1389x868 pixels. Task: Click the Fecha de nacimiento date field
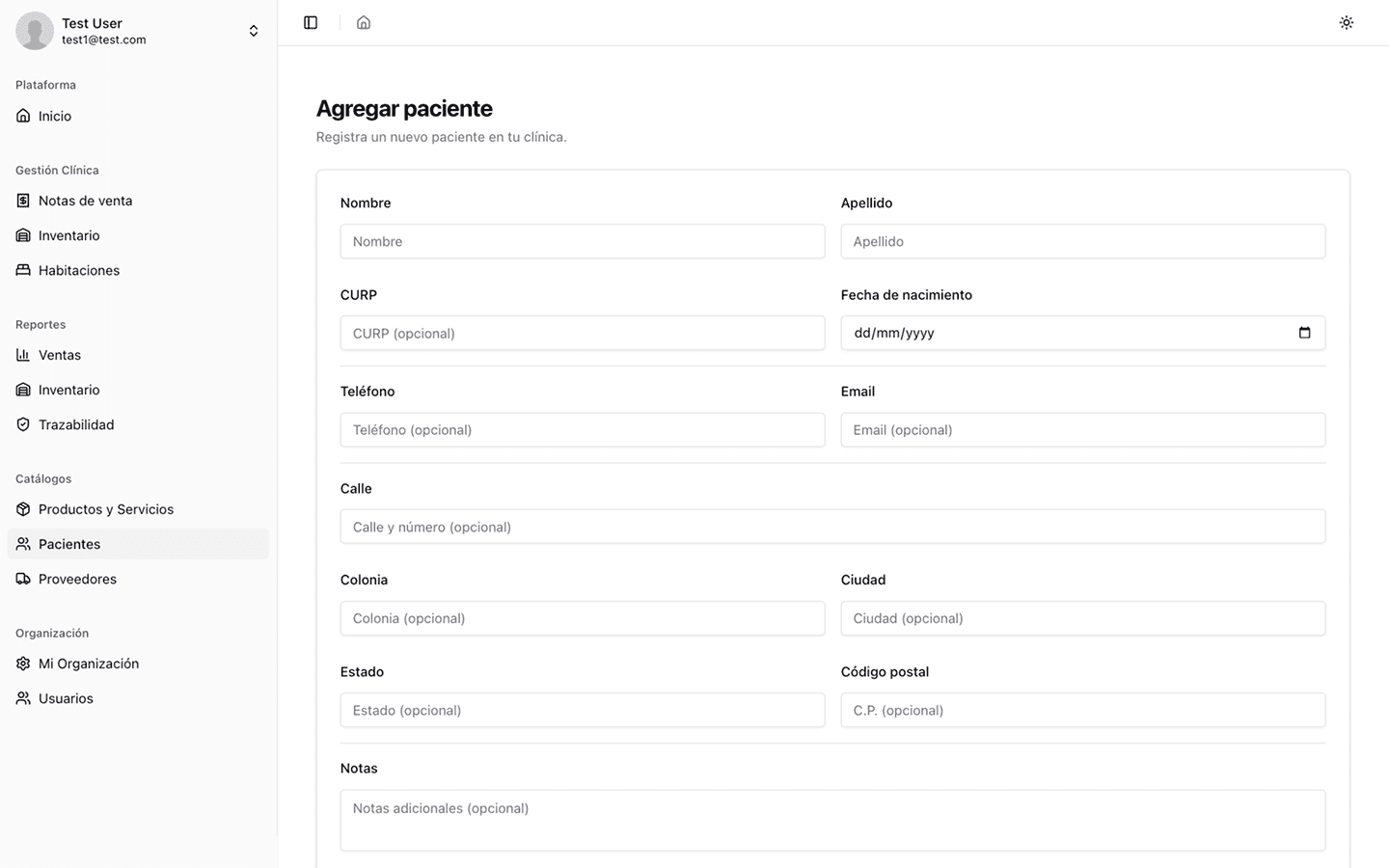pos(1061,333)
